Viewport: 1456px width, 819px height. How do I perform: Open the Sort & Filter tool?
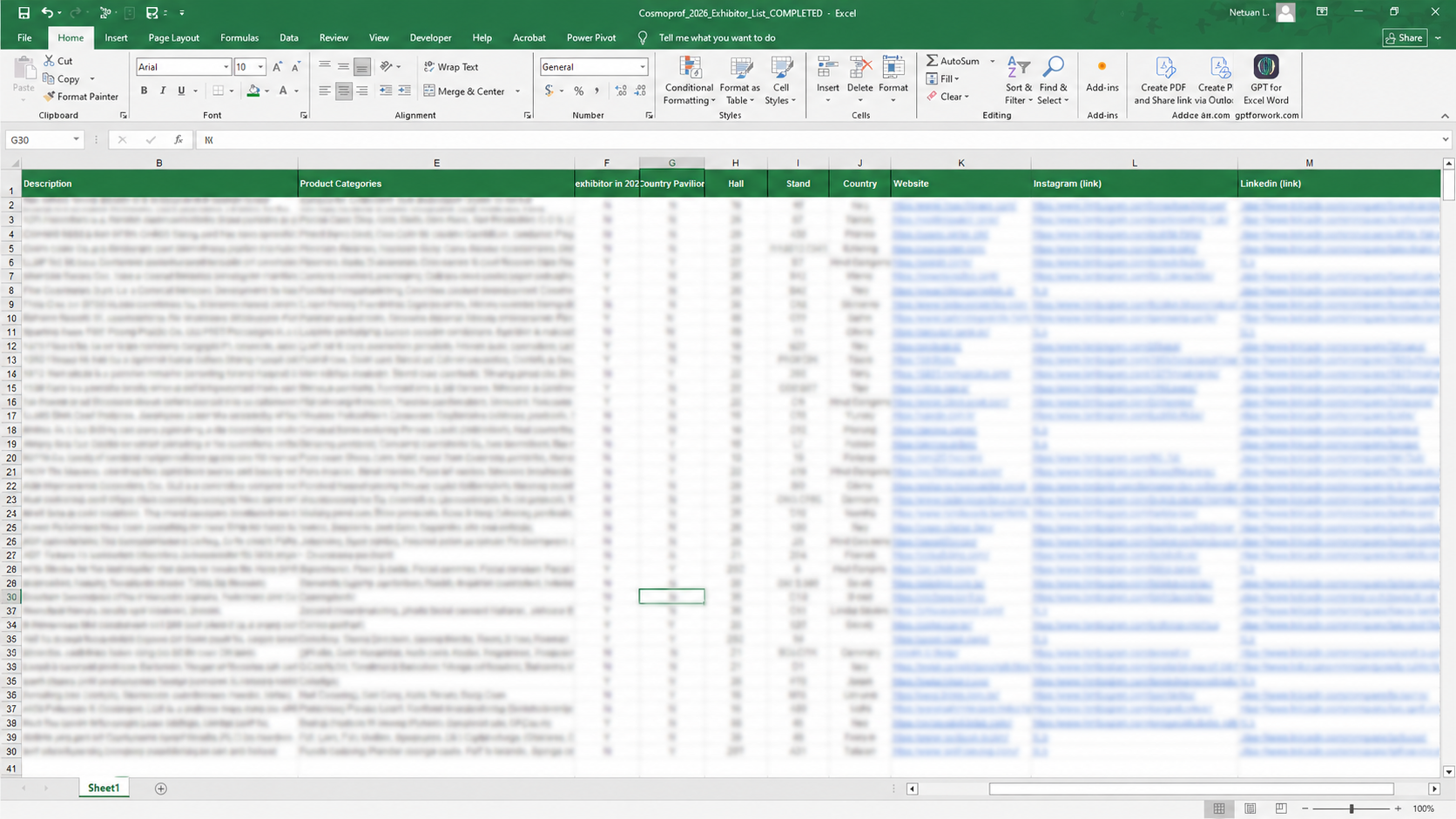click(1018, 81)
